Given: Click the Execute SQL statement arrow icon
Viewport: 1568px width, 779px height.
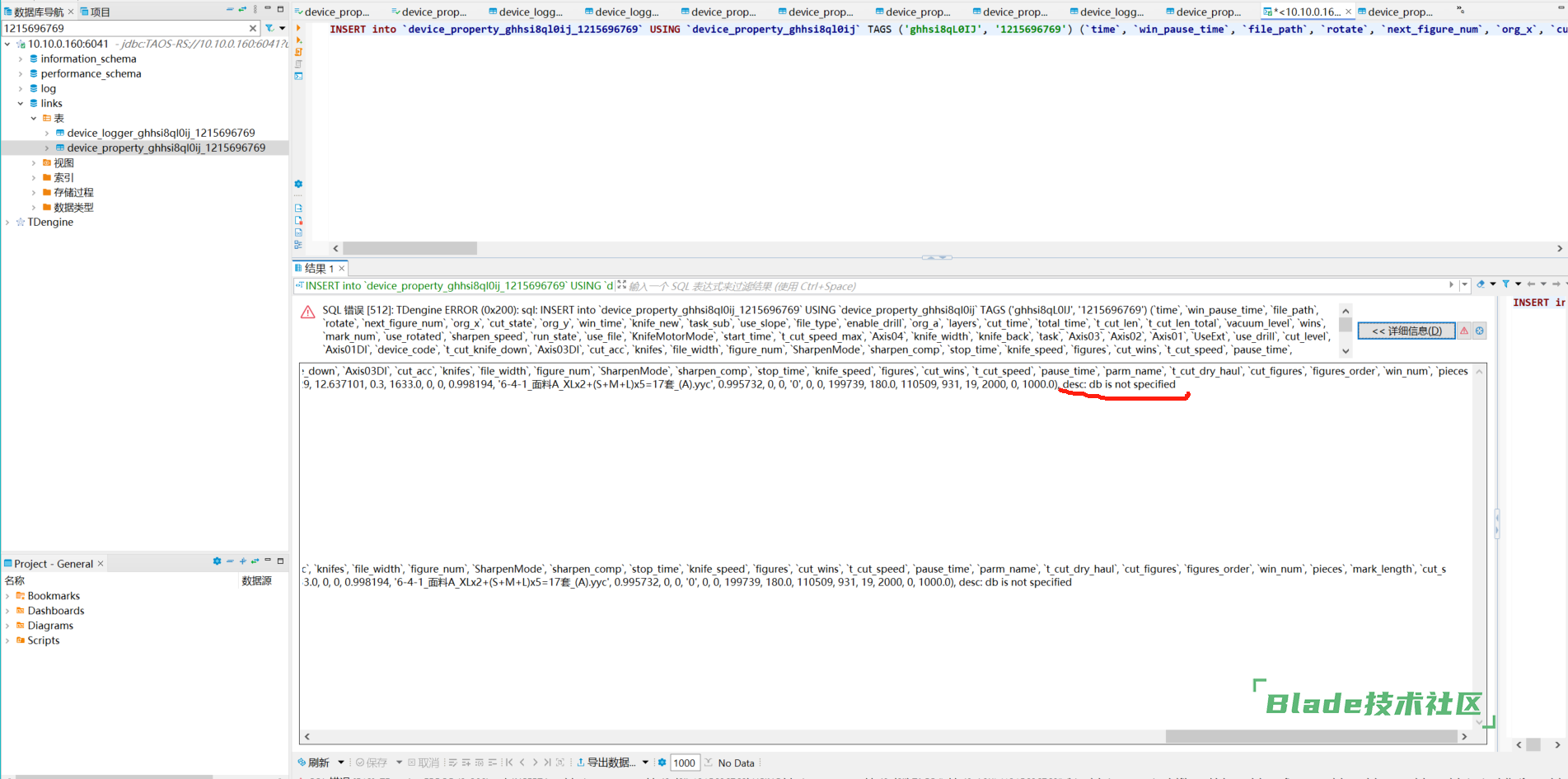Looking at the screenshot, I should (298, 28).
